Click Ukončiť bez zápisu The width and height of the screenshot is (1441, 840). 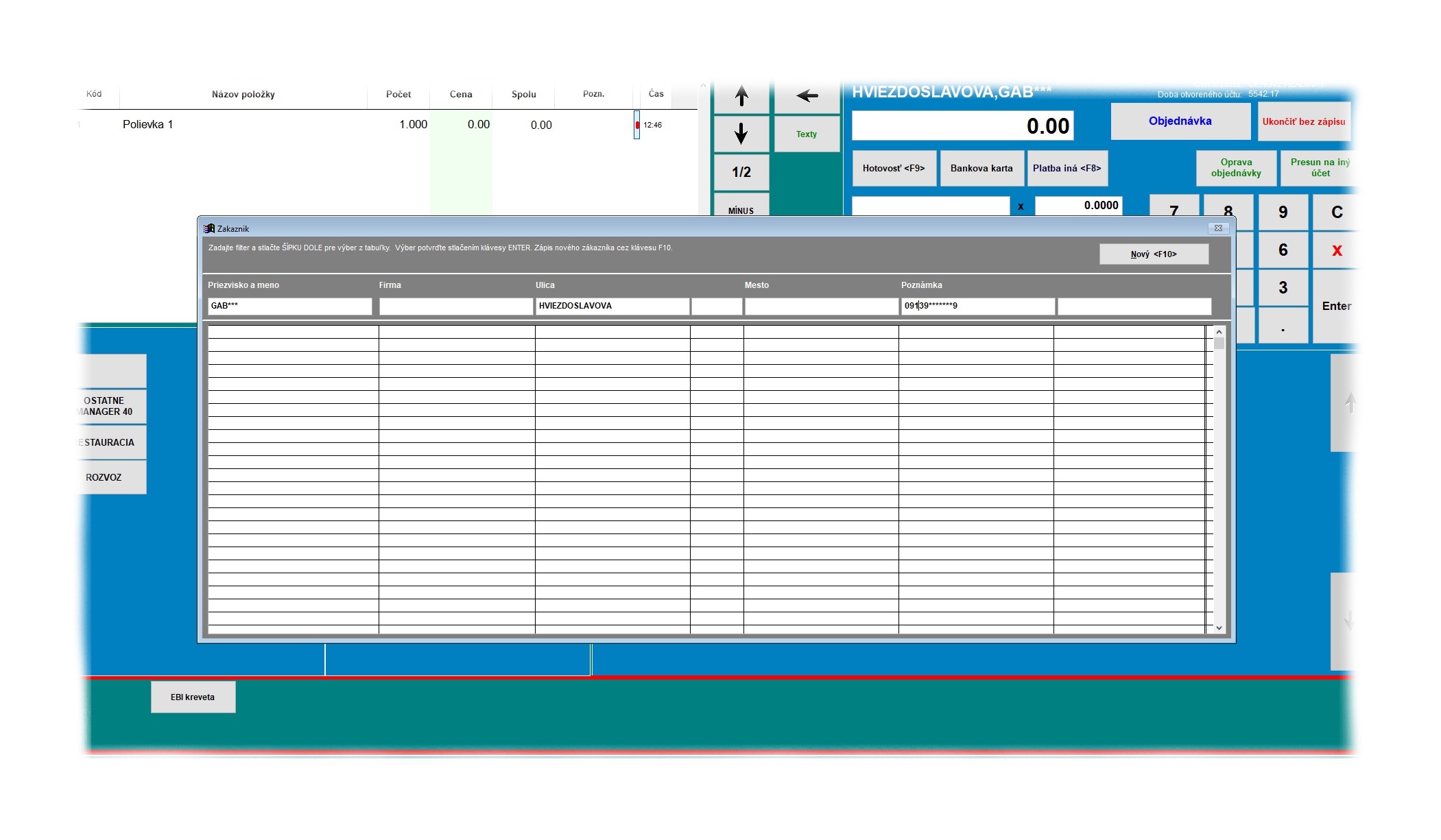[x=1304, y=121]
